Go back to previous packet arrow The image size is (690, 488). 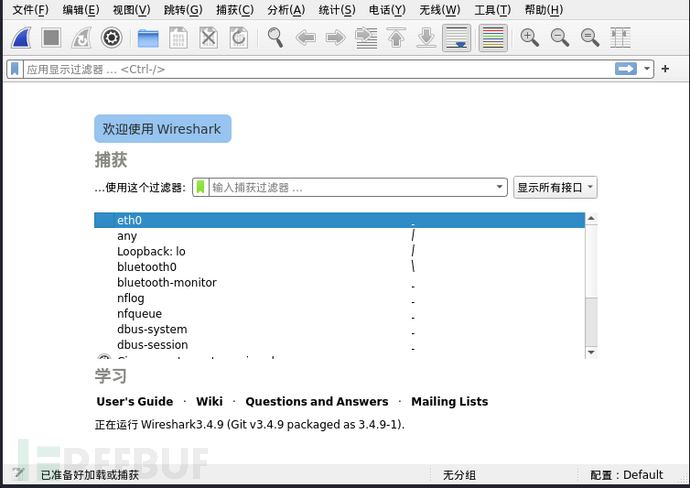click(x=305, y=38)
